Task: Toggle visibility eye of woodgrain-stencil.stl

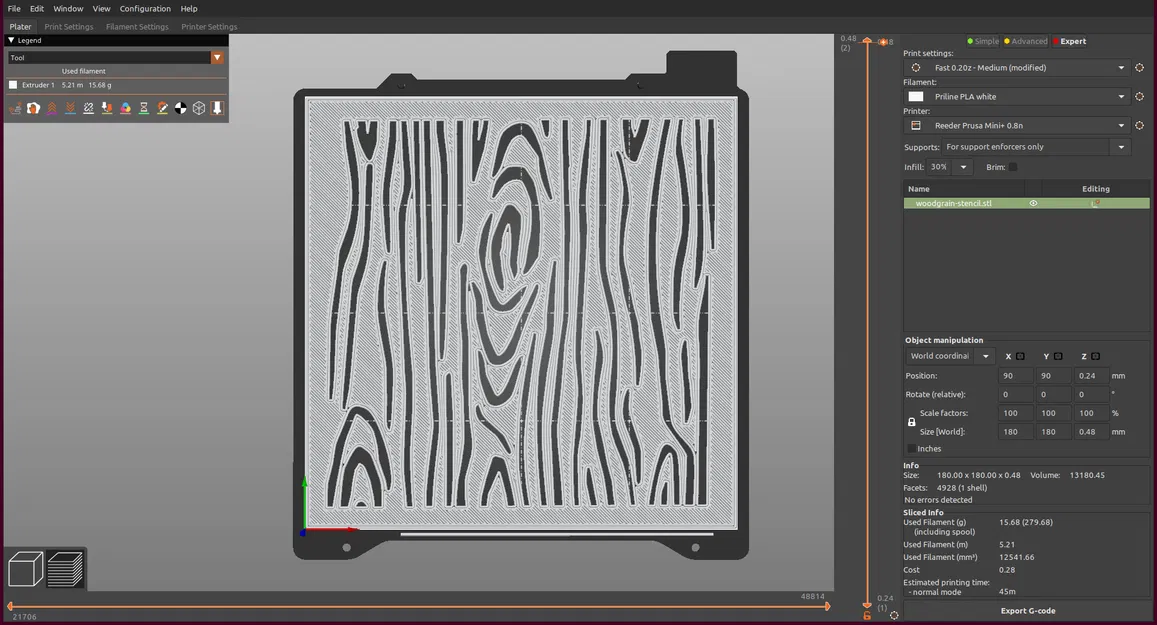Action: pyautogui.click(x=1033, y=203)
